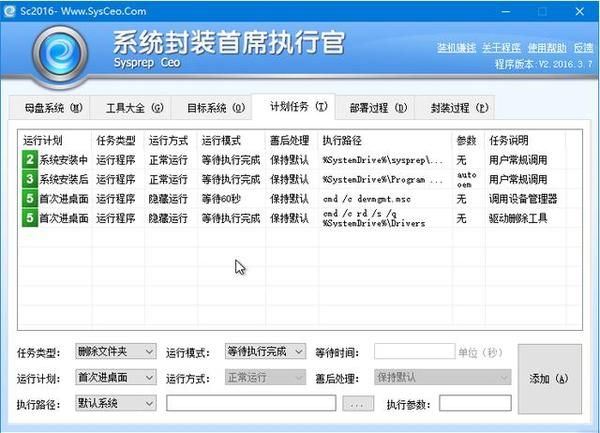Screen dimensions: 600x433
Task: Select the green 2 icon for 系统安装中
Action: pyautogui.click(x=30, y=160)
